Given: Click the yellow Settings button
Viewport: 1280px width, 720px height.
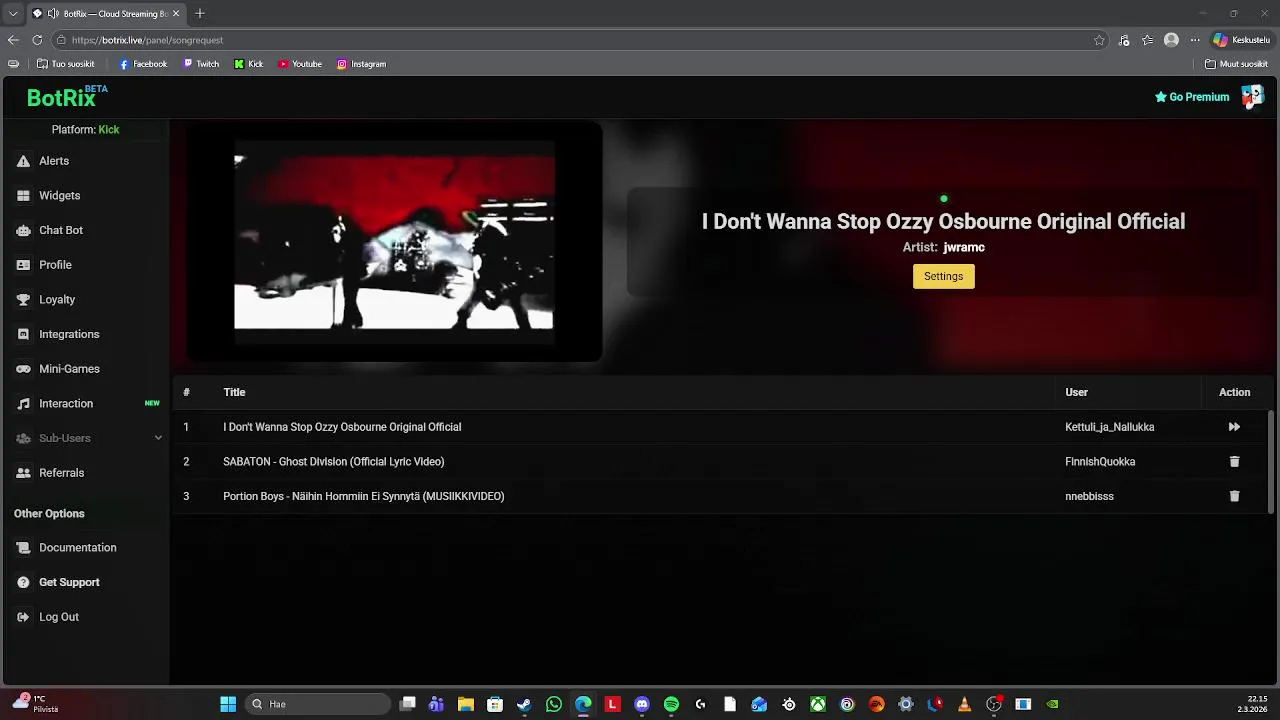Looking at the screenshot, I should (x=943, y=276).
